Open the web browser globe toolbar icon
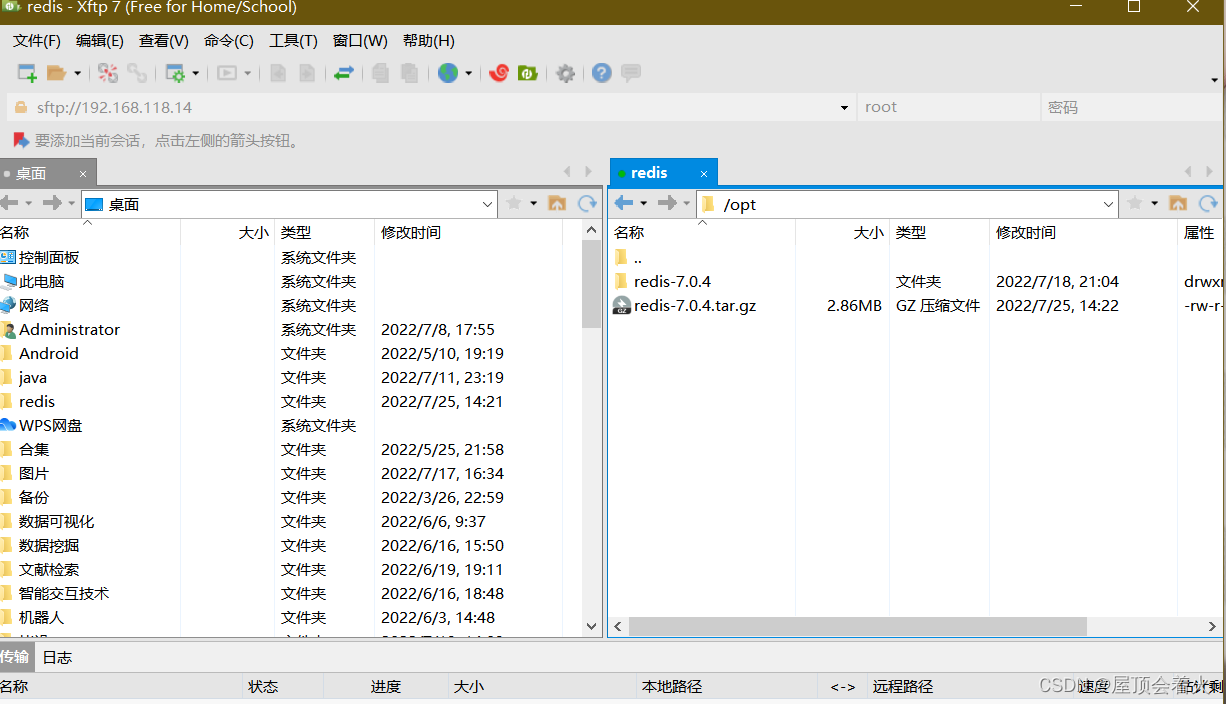Image resolution: width=1226 pixels, height=704 pixels. coord(450,72)
